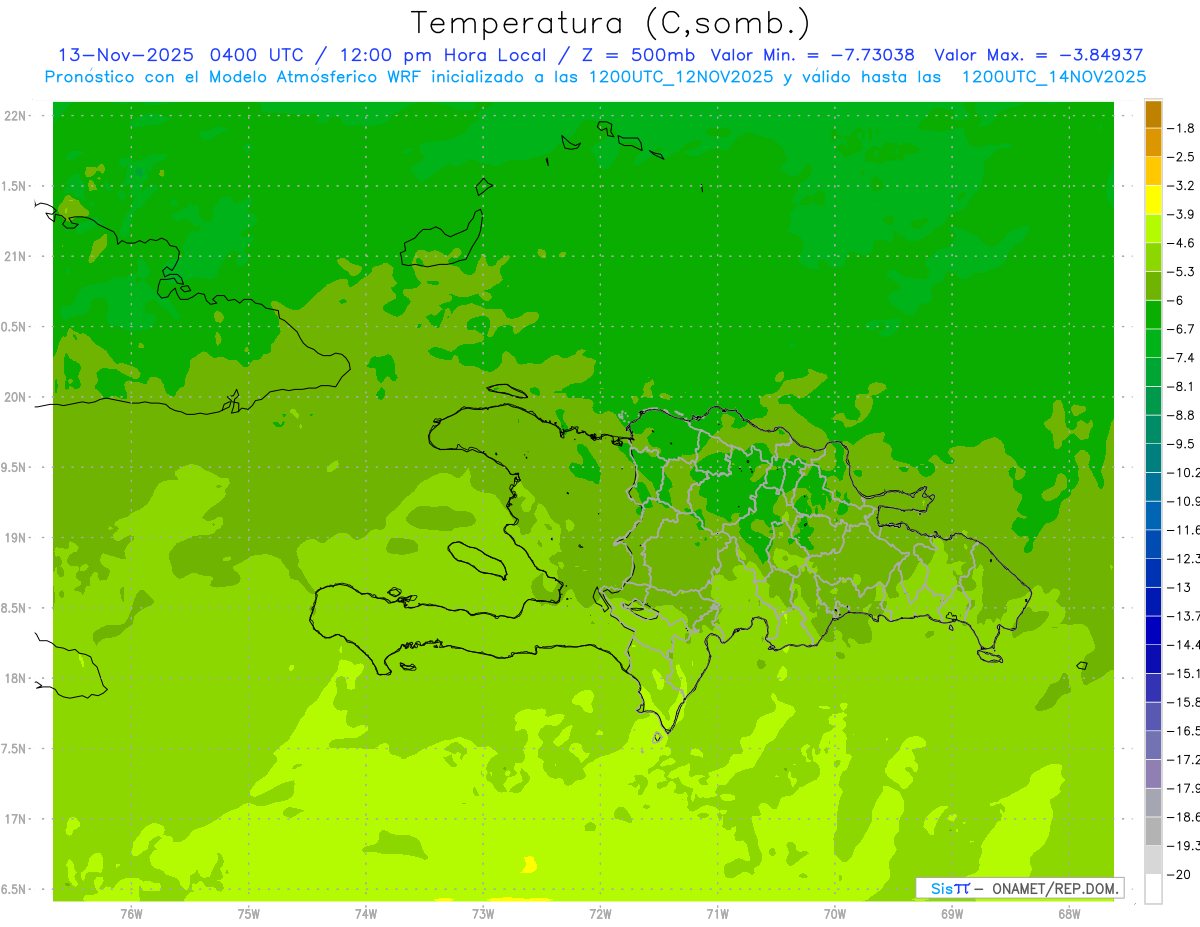Click the '-5.3' legend value
The height and width of the screenshot is (927, 1200).
(x=1182, y=271)
